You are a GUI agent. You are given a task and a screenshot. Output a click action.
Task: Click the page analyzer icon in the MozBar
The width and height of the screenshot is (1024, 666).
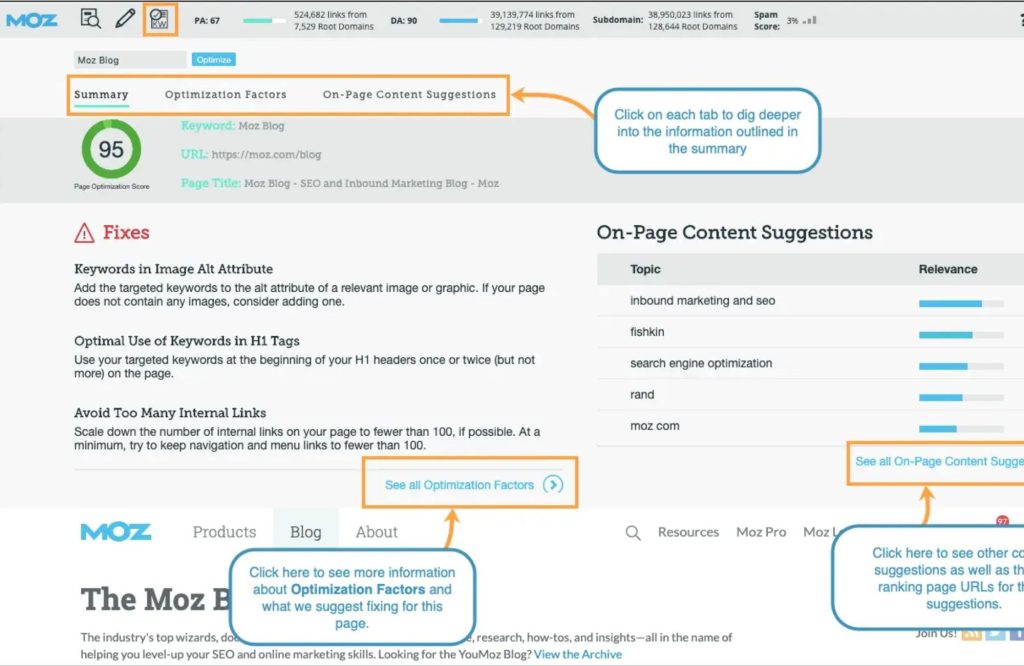(89, 18)
